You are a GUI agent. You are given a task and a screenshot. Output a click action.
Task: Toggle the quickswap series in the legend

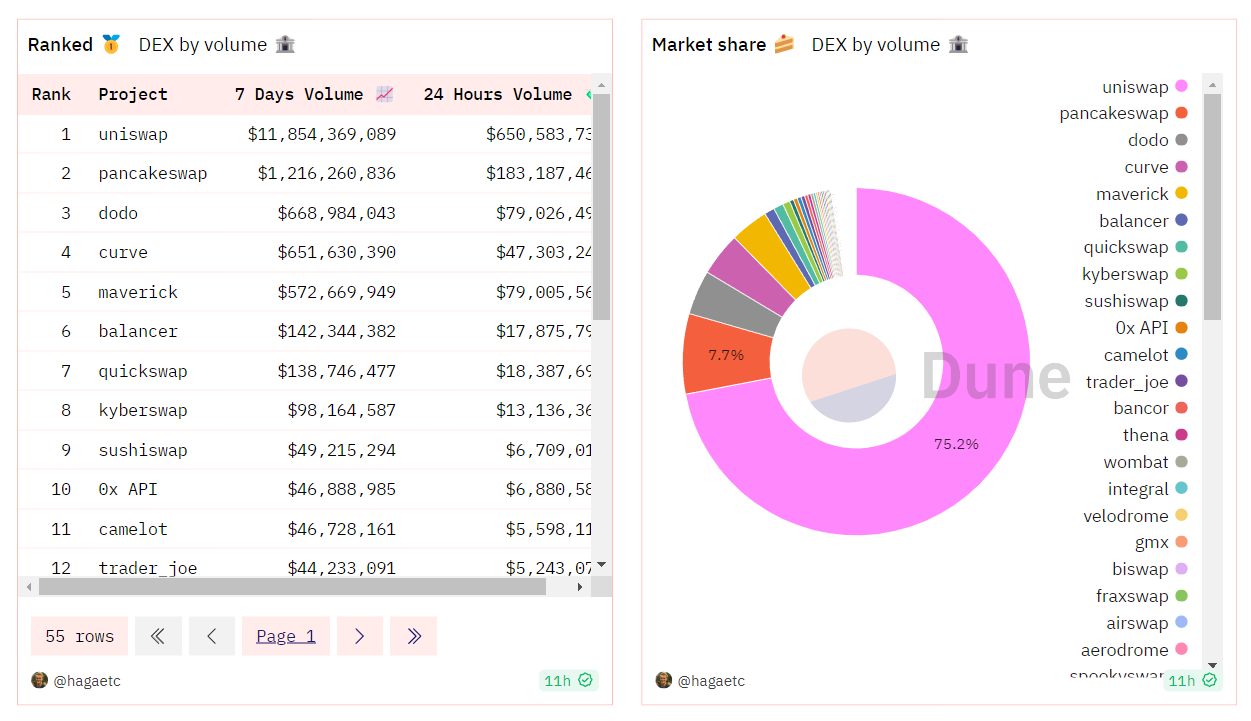(x=1135, y=247)
